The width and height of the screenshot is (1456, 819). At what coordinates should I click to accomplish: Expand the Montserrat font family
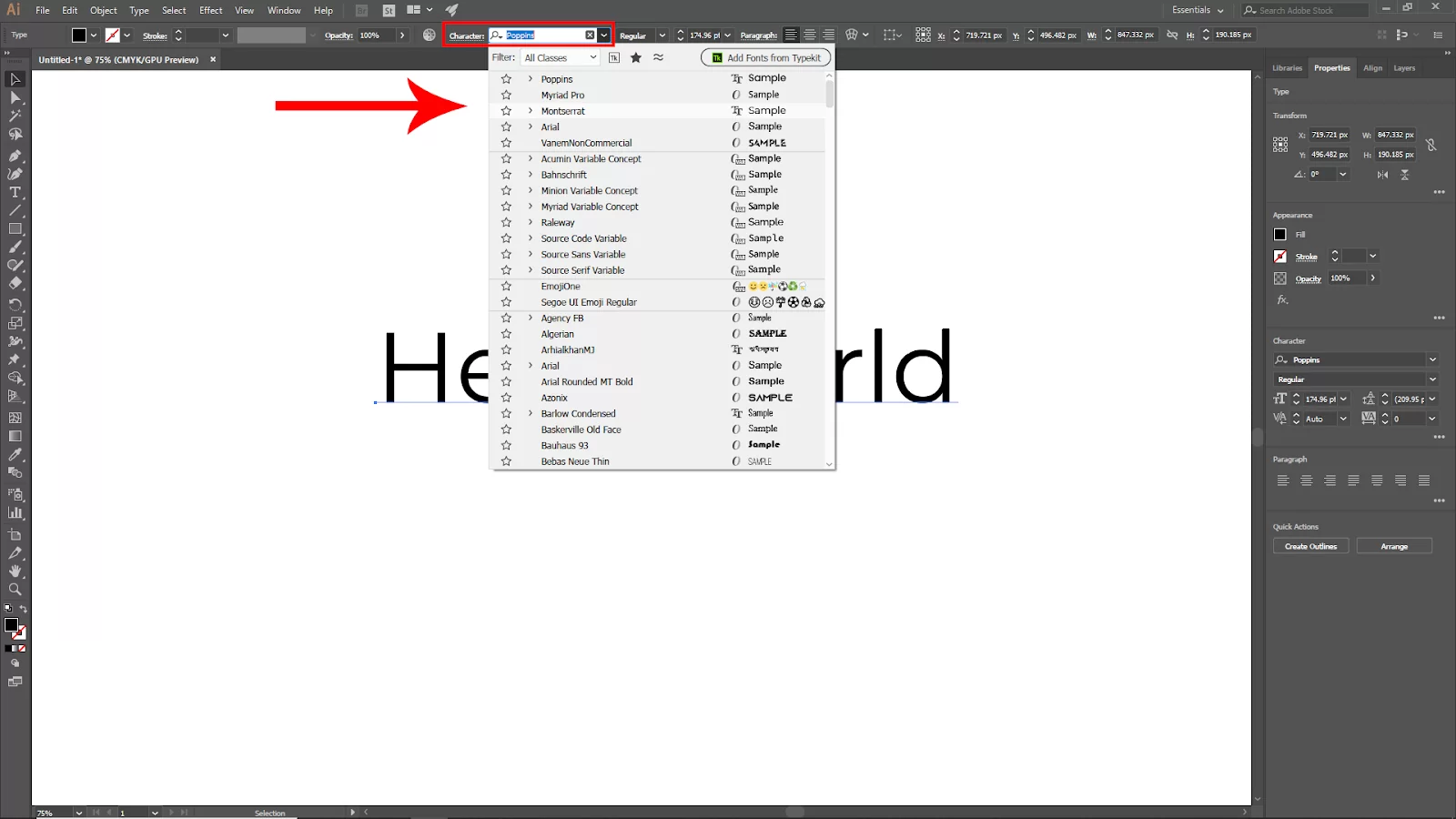pyautogui.click(x=531, y=111)
